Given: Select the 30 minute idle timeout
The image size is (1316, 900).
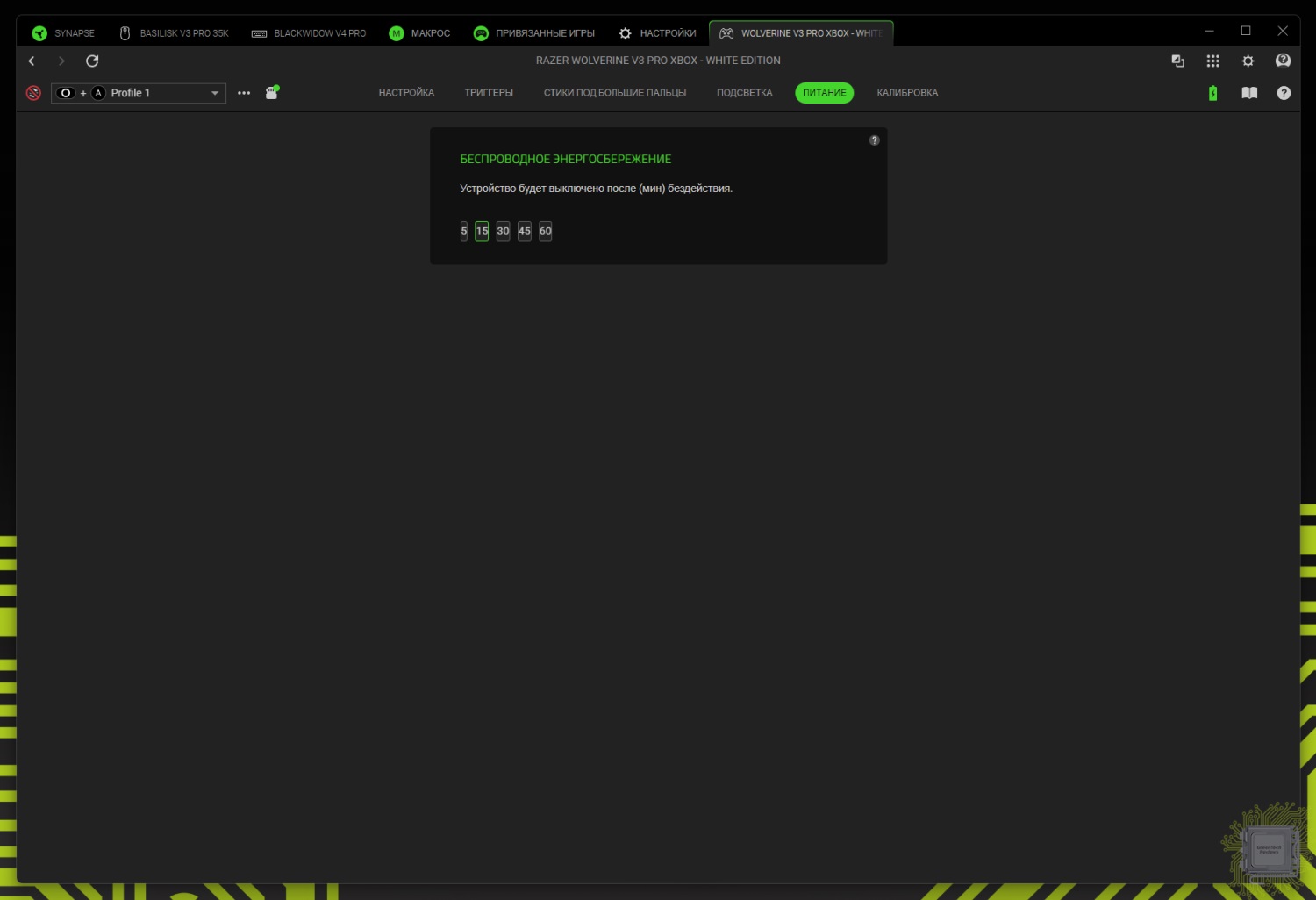Looking at the screenshot, I should pyautogui.click(x=503, y=232).
